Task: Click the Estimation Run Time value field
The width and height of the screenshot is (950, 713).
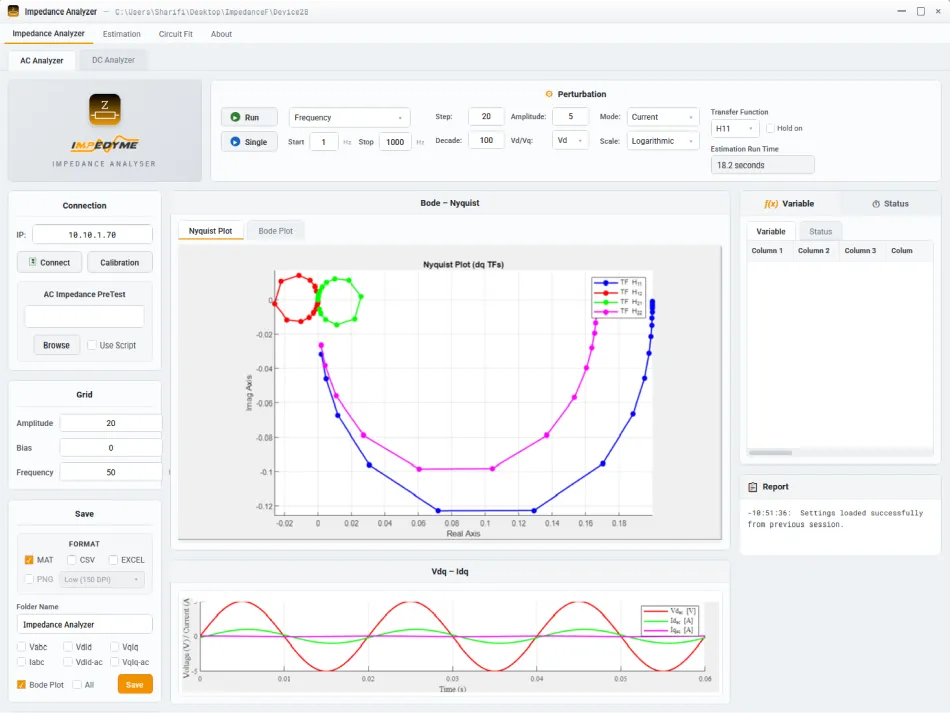Action: click(762, 165)
